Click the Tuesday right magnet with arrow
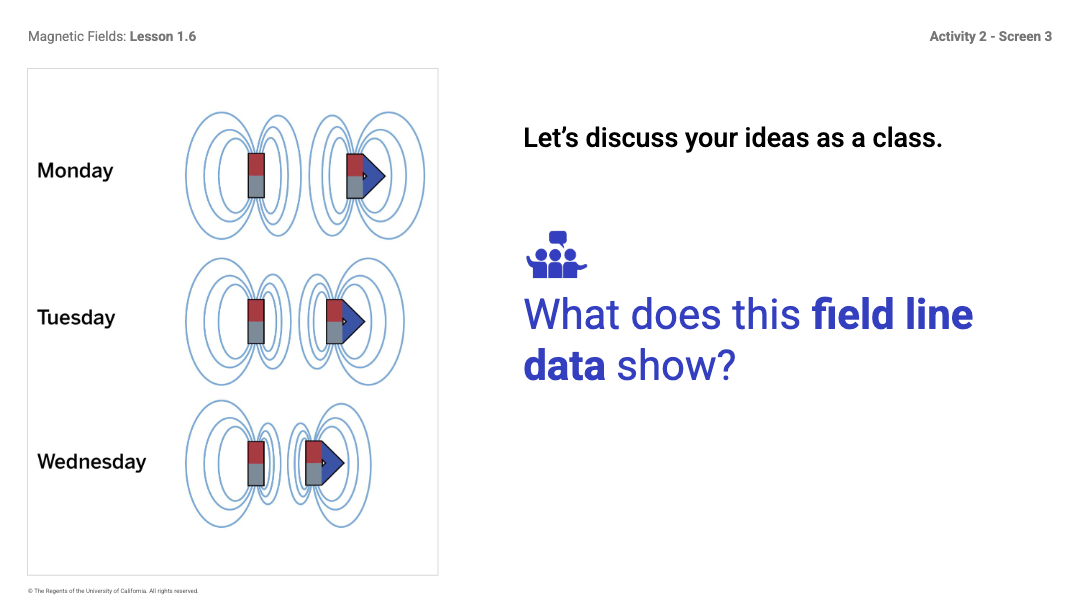This screenshot has width=1080, height=607. point(345,321)
